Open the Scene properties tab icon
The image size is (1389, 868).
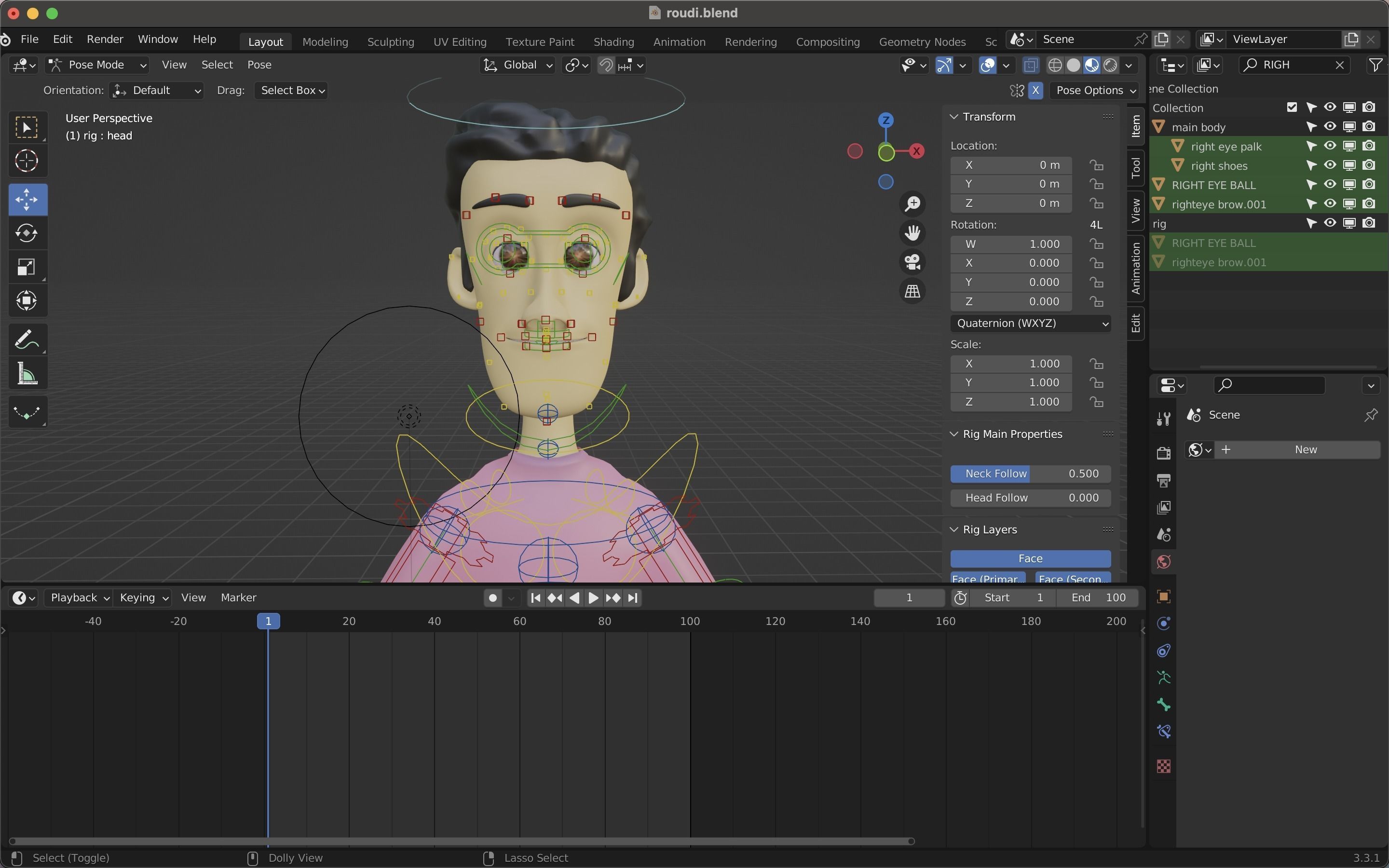coord(1163,534)
